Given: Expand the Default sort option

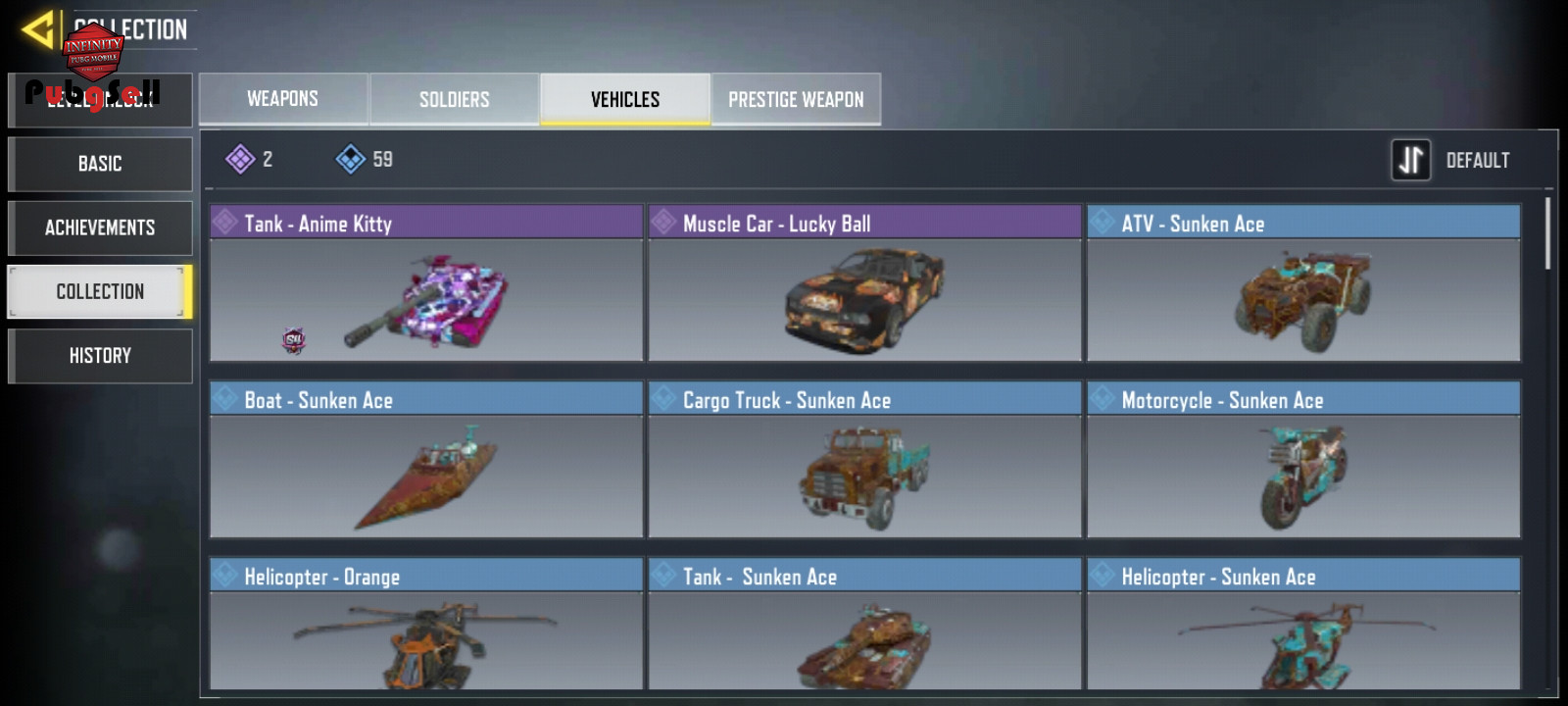Looking at the screenshot, I should pos(1478,160).
